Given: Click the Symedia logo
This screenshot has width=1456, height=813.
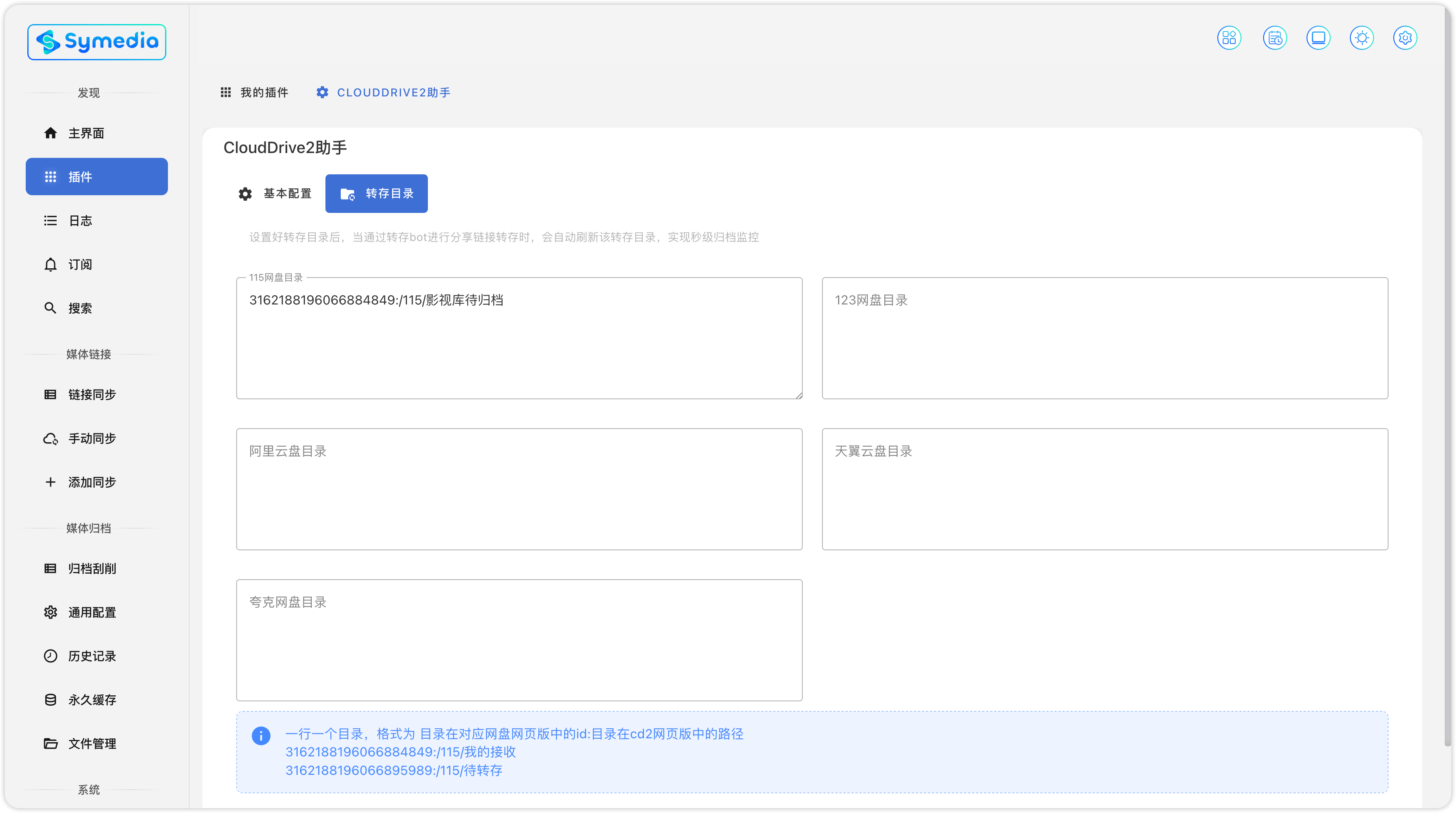Looking at the screenshot, I should 97,42.
